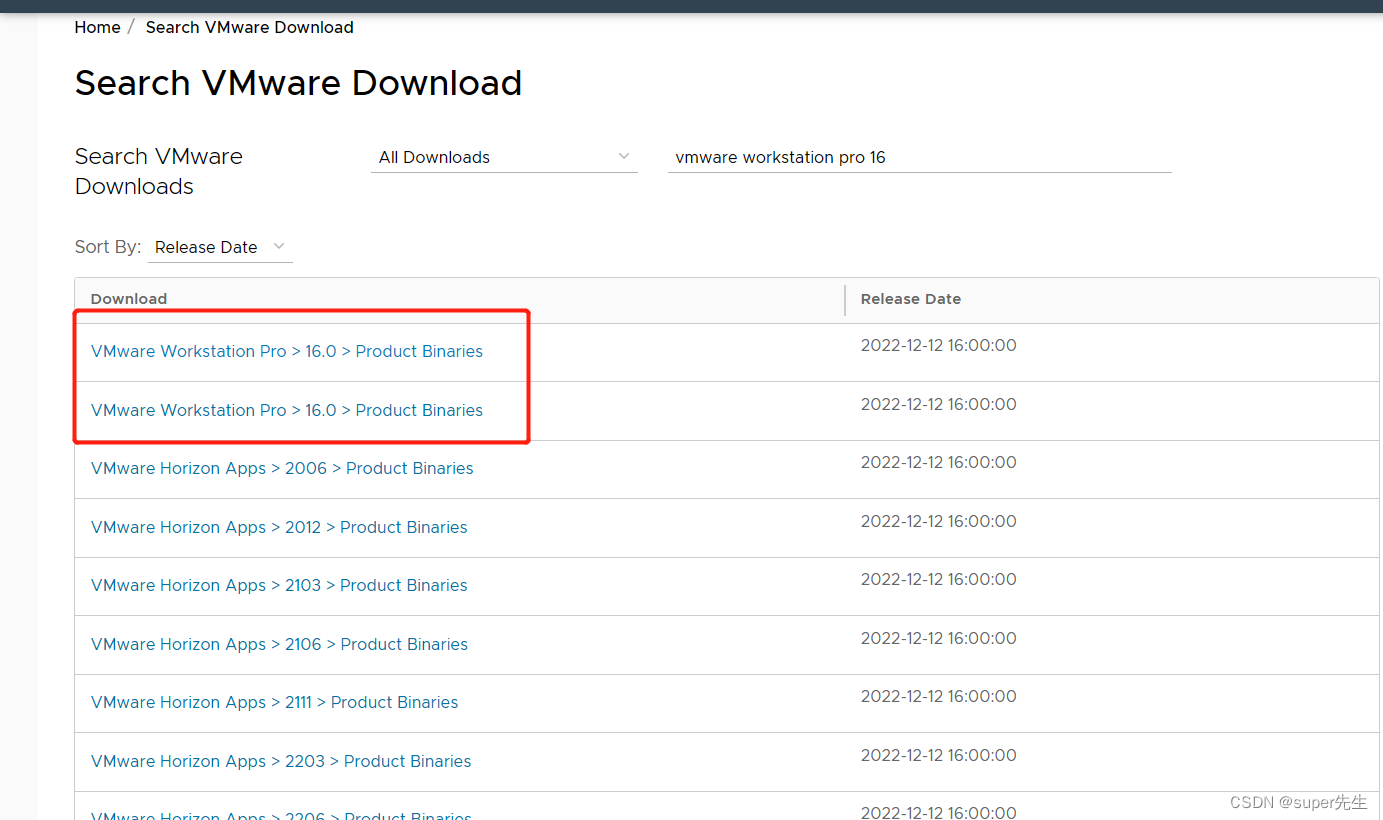Screen dimensions: 1383x820
Task: Click the Download column header
Action: coord(129,299)
